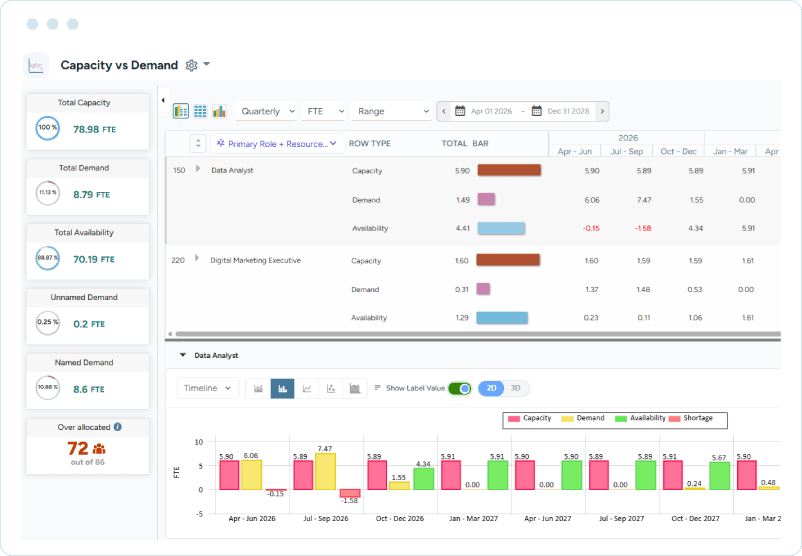
Task: Select the bar chart type icon
Action: (282, 389)
